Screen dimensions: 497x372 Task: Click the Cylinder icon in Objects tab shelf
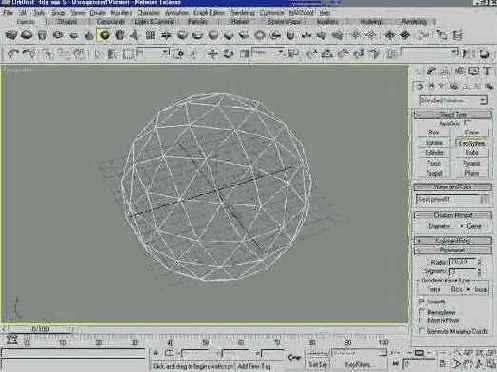[42, 35]
